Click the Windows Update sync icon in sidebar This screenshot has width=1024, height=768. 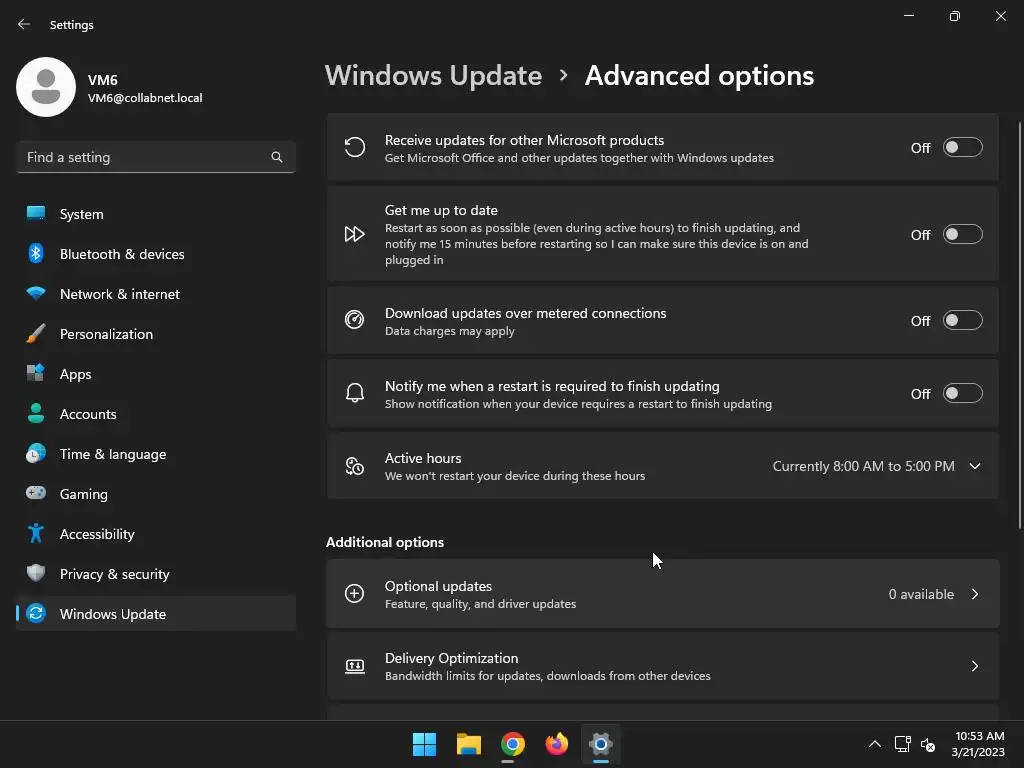tap(36, 613)
